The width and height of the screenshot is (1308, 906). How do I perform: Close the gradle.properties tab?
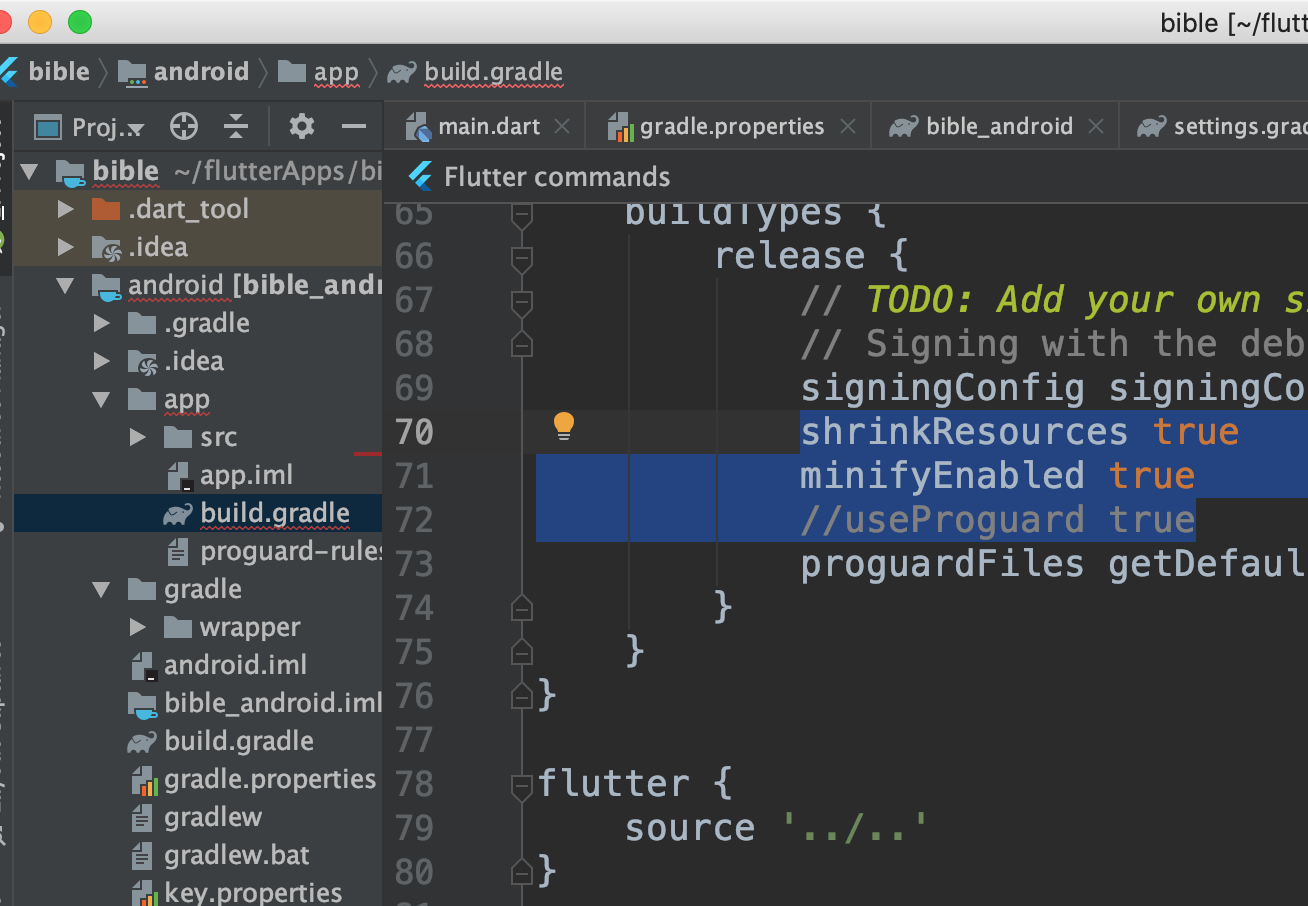click(x=848, y=127)
